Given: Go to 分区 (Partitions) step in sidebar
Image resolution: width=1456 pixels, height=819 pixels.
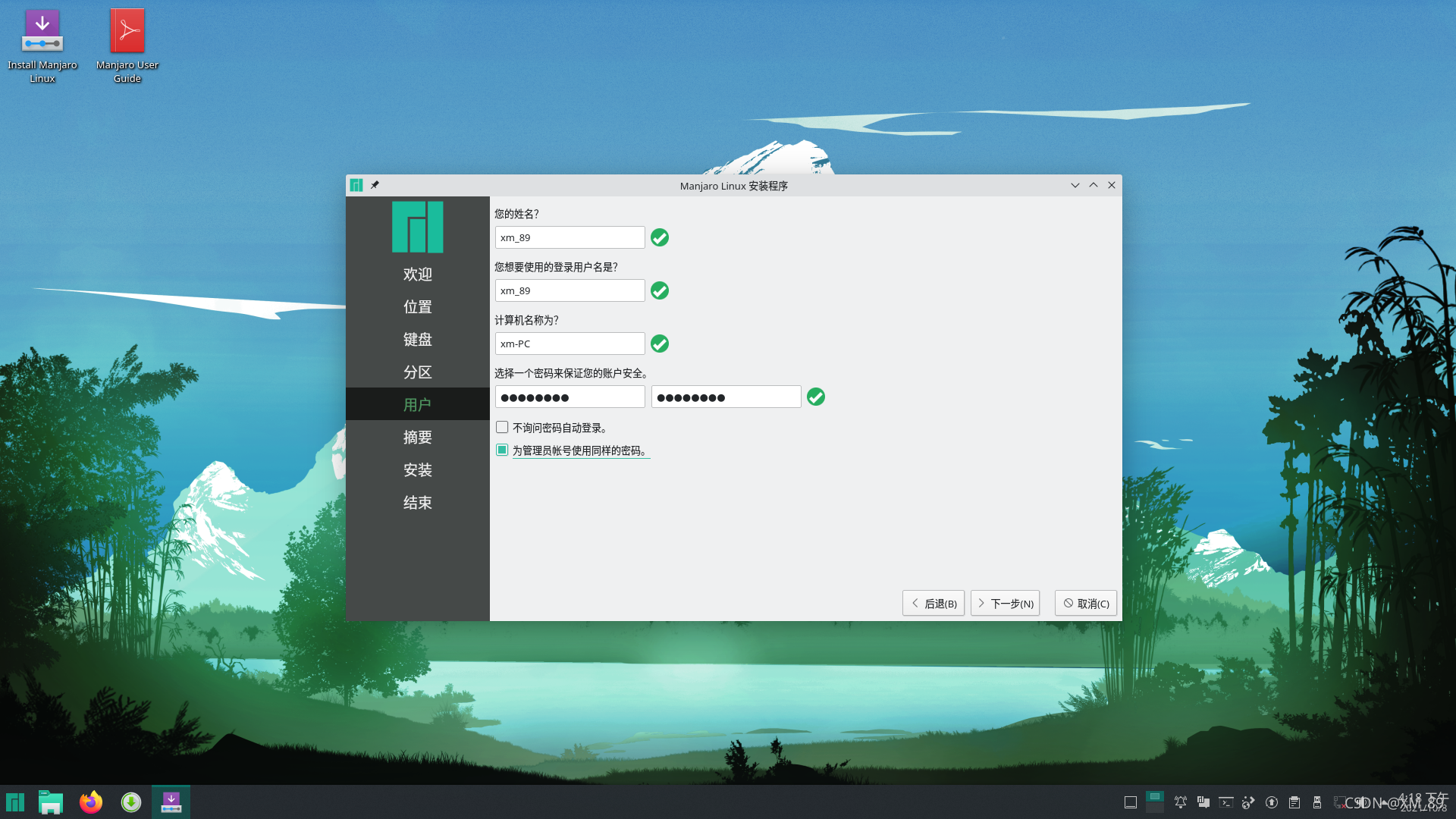Looking at the screenshot, I should click(x=418, y=372).
